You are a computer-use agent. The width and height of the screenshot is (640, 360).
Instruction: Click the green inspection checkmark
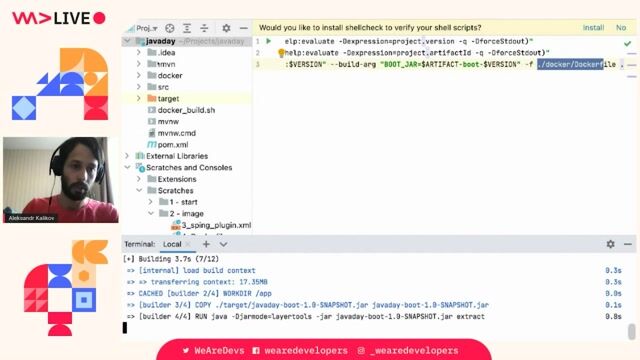(627, 43)
